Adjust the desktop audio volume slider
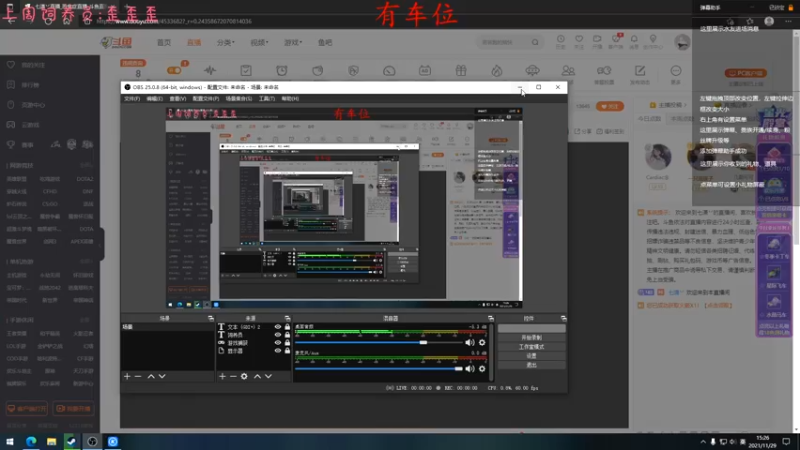Viewport: 800px width, 450px height. click(x=379, y=342)
